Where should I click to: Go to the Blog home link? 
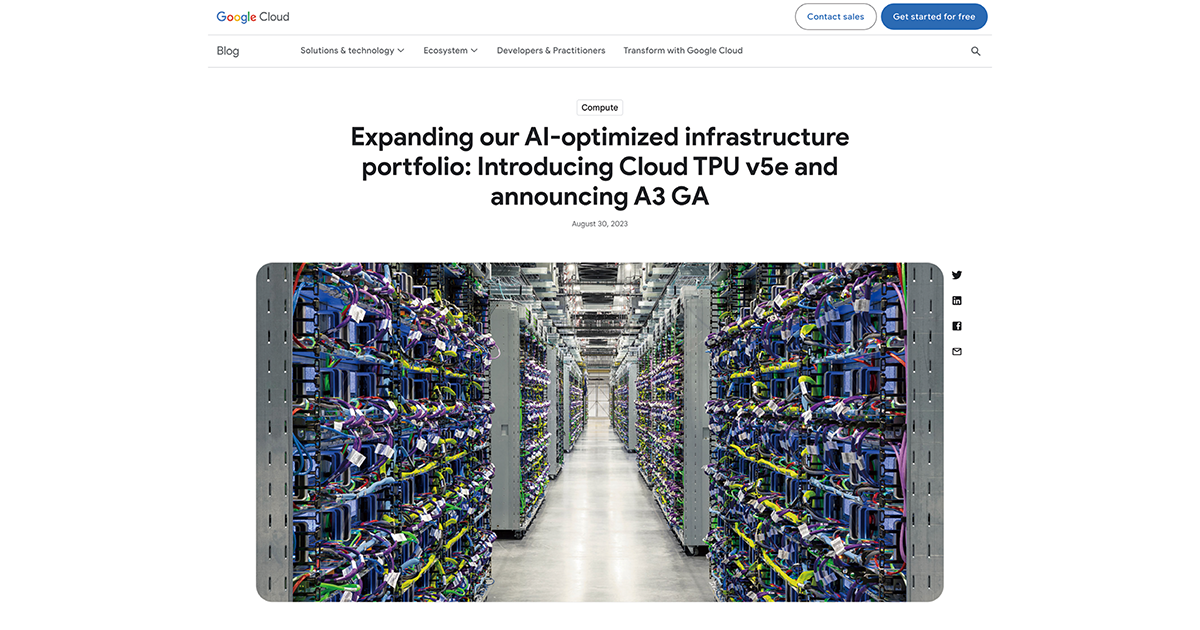228,51
